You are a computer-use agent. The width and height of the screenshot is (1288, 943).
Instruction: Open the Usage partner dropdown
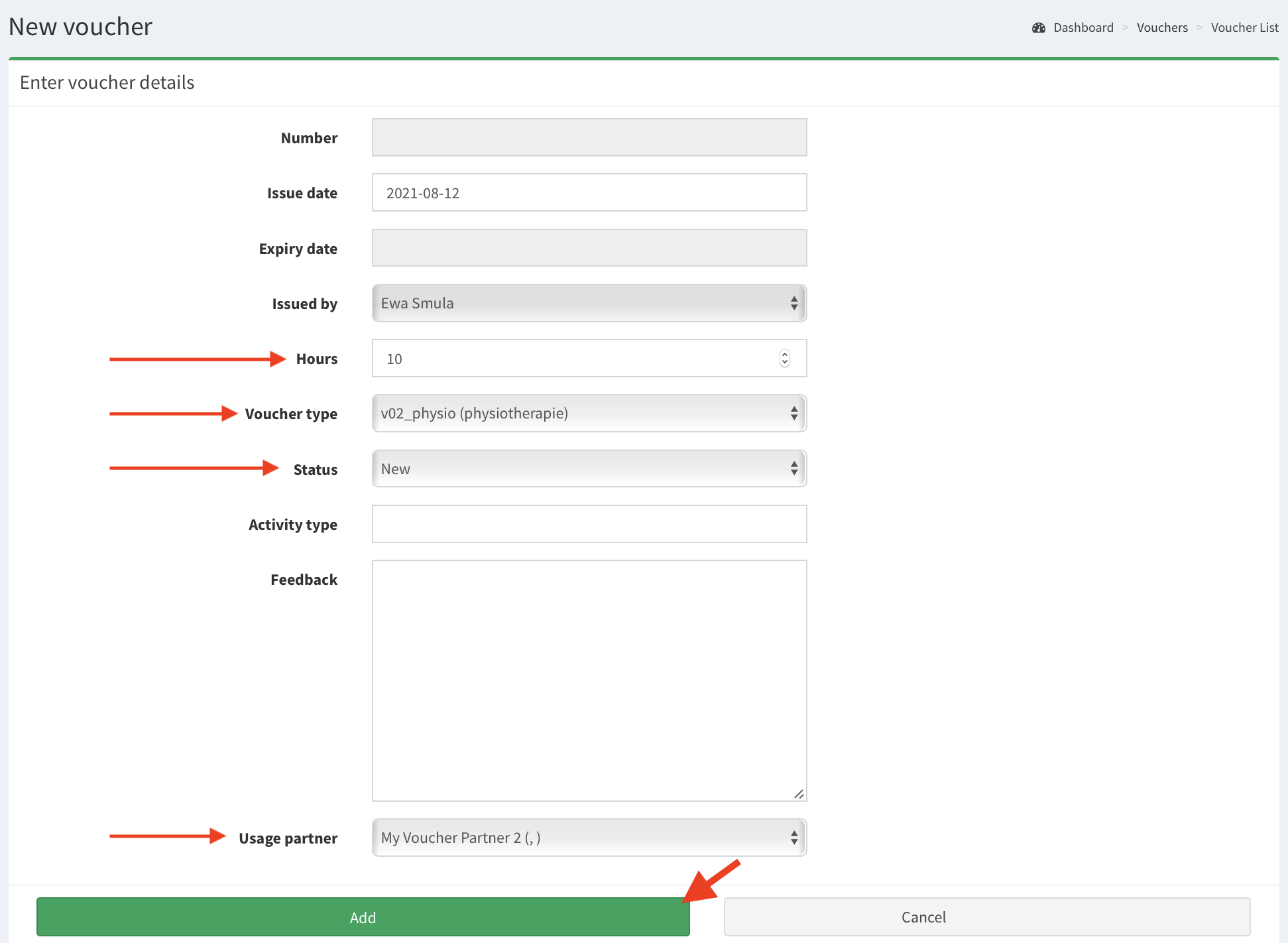(x=589, y=838)
